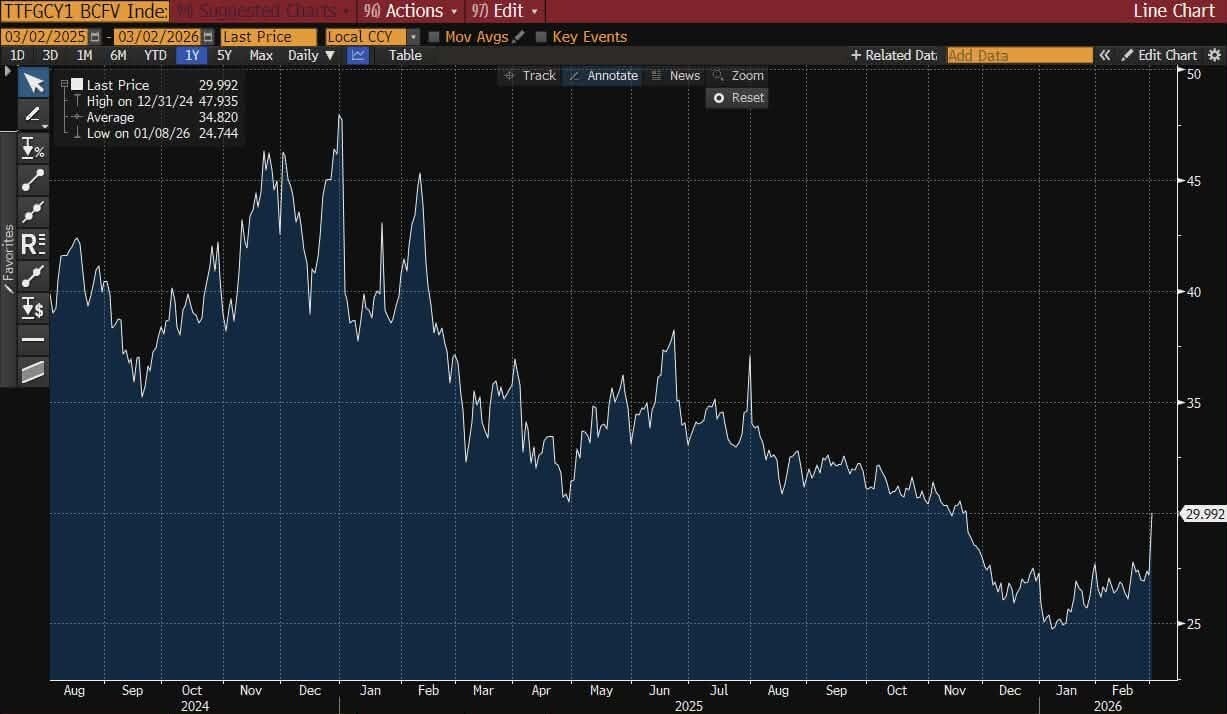1227x714 pixels.
Task: Pick the pencil annotation drawing tool
Action: click(33, 115)
